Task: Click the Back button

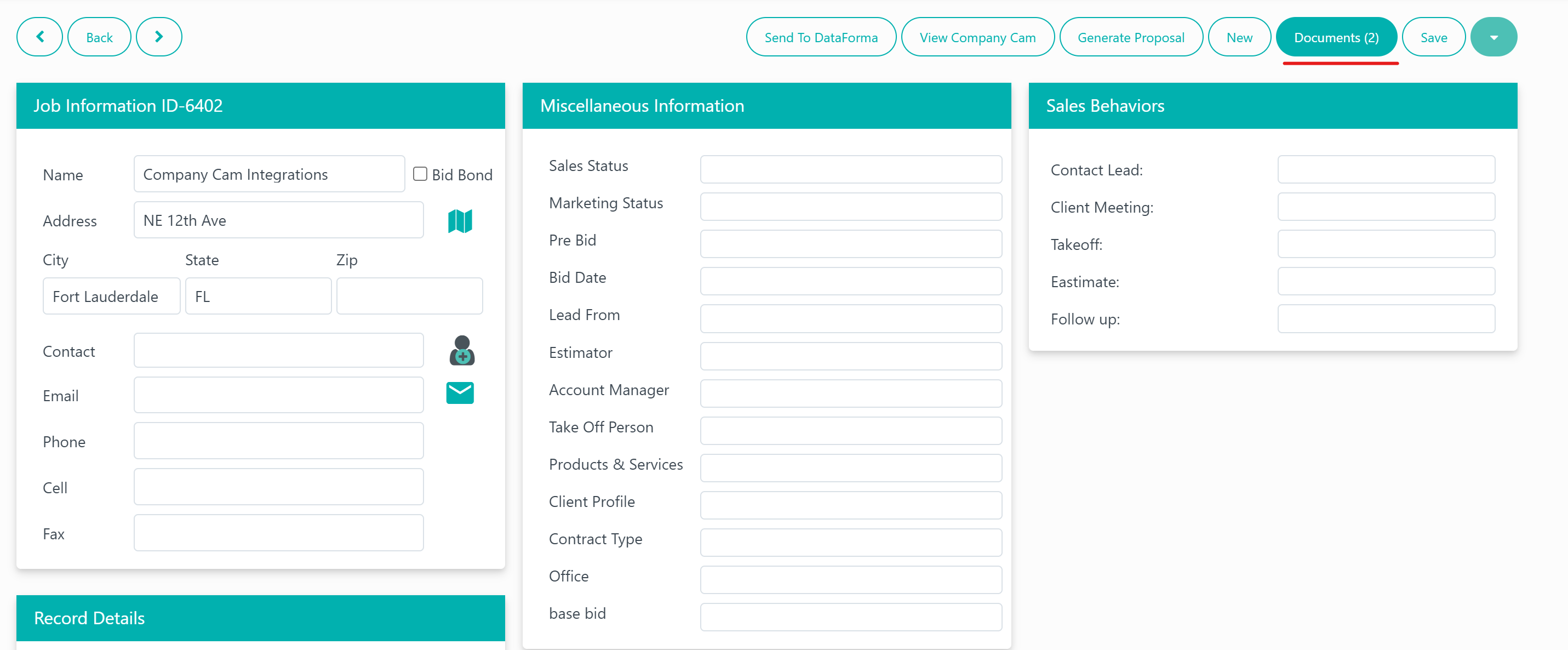Action: pyautogui.click(x=99, y=37)
